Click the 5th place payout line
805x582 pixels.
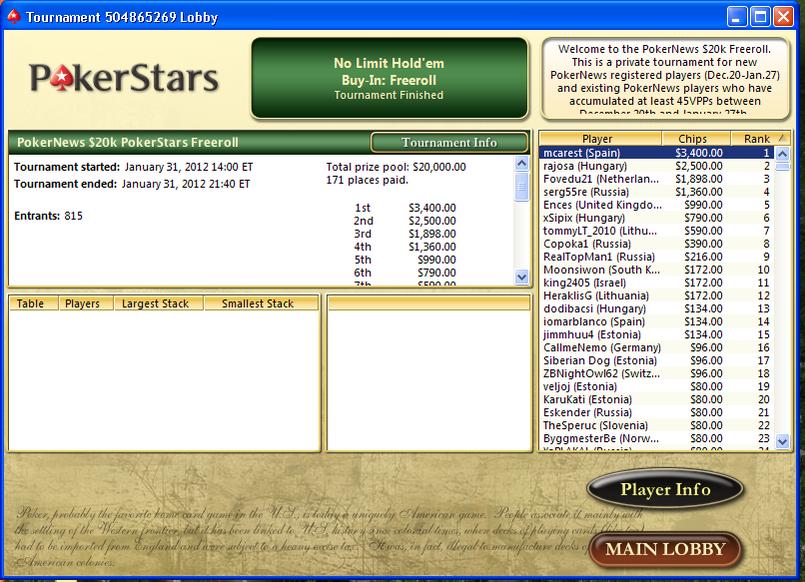click(x=405, y=260)
